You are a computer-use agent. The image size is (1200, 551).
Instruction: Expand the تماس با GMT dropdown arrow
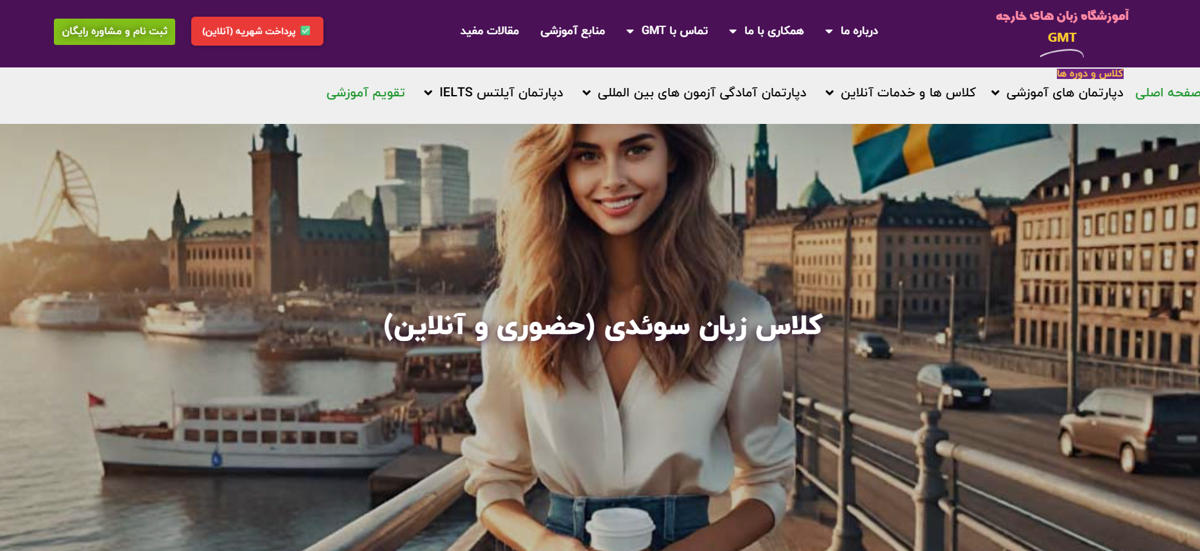(x=630, y=32)
